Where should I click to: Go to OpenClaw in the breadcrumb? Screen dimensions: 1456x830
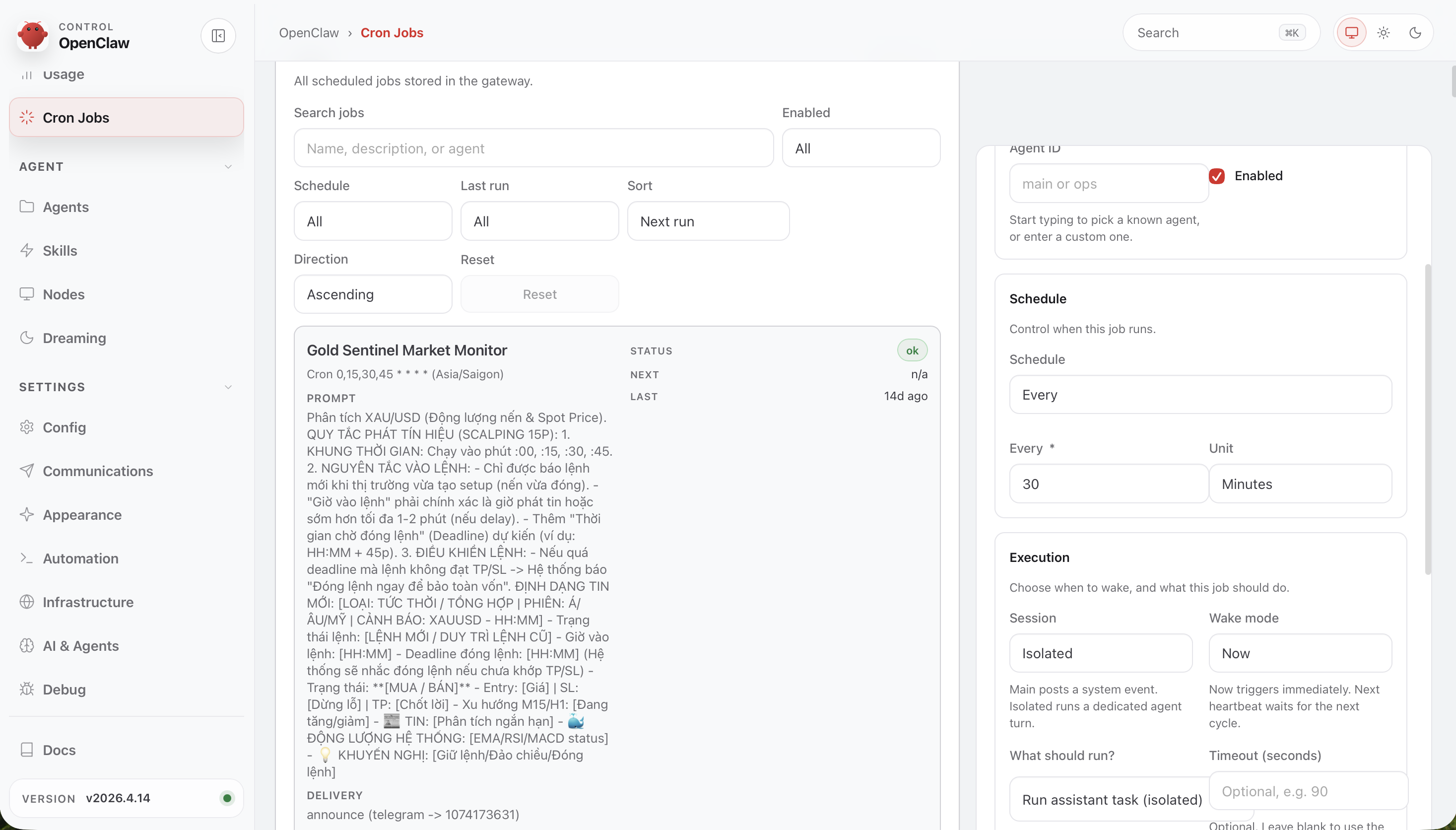[x=308, y=32]
